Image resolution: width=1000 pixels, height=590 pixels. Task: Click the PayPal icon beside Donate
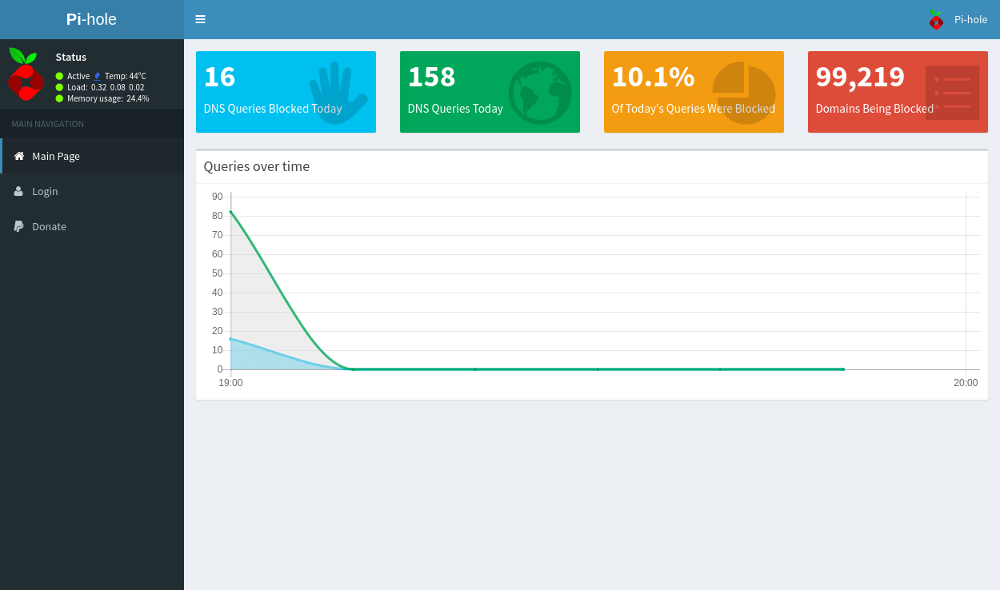click(19, 226)
